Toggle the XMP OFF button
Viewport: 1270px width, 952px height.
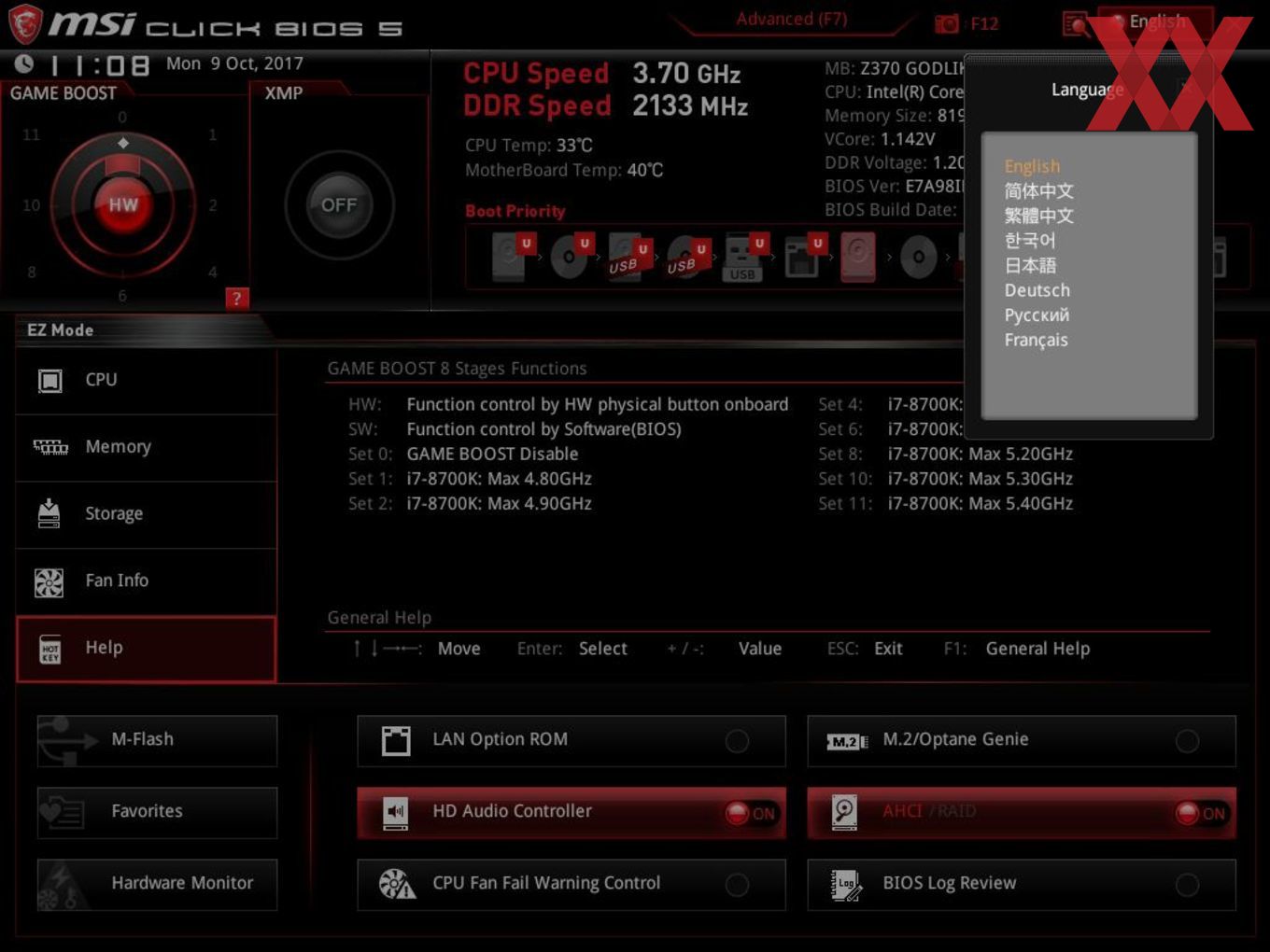338,204
